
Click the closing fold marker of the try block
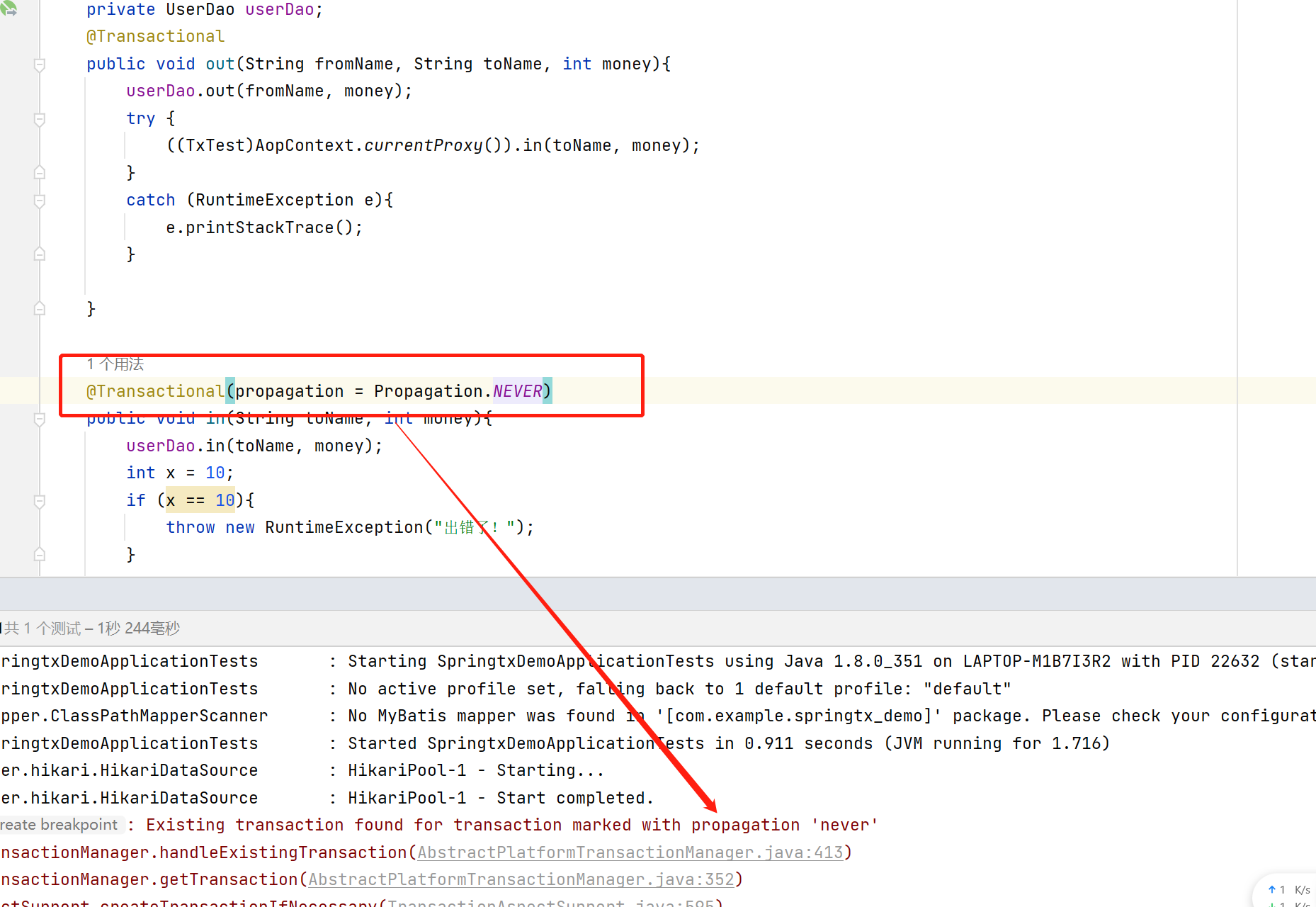40,173
